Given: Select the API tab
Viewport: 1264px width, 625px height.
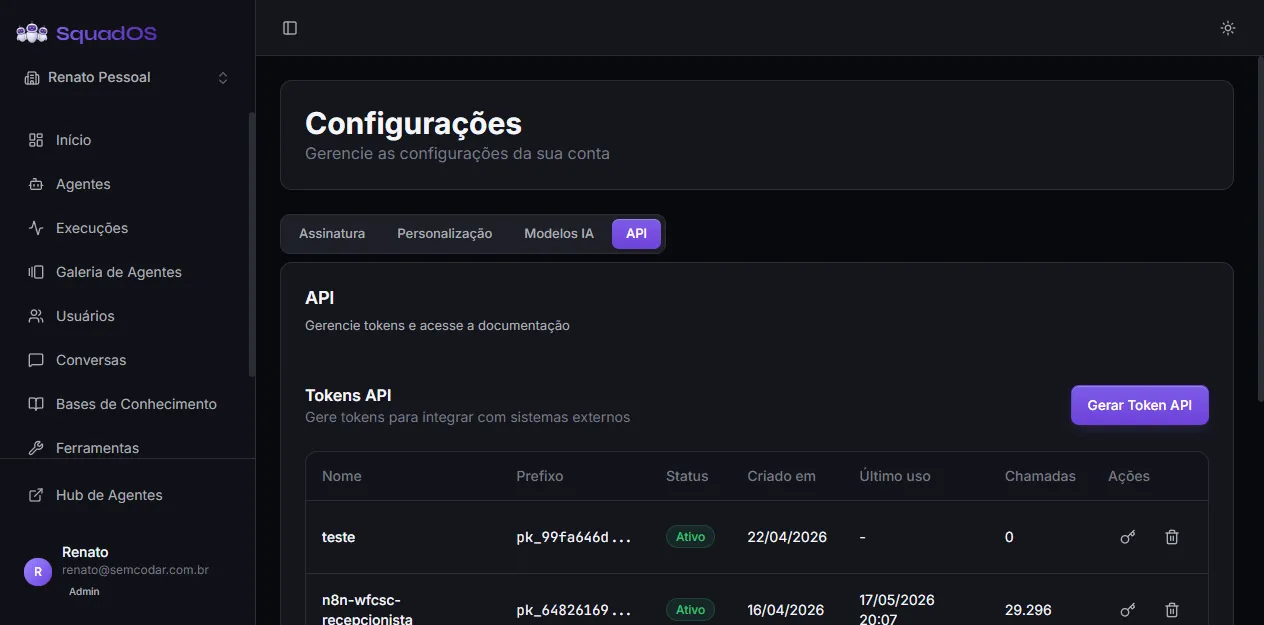Looking at the screenshot, I should [x=636, y=233].
